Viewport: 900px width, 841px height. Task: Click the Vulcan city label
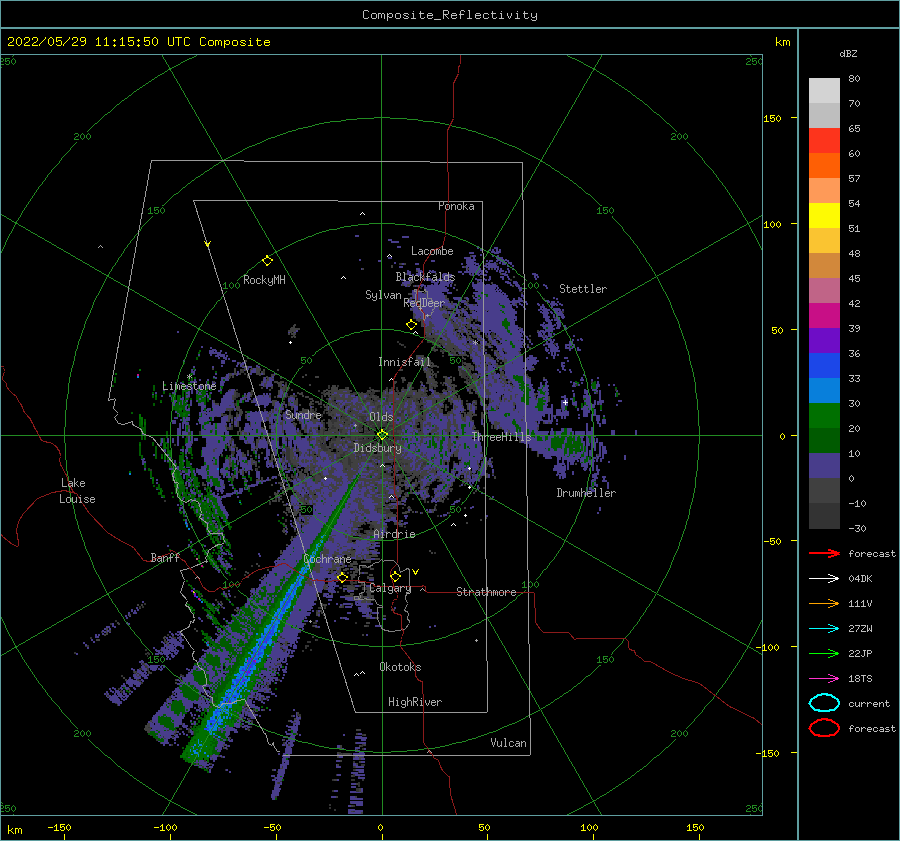[x=509, y=743]
